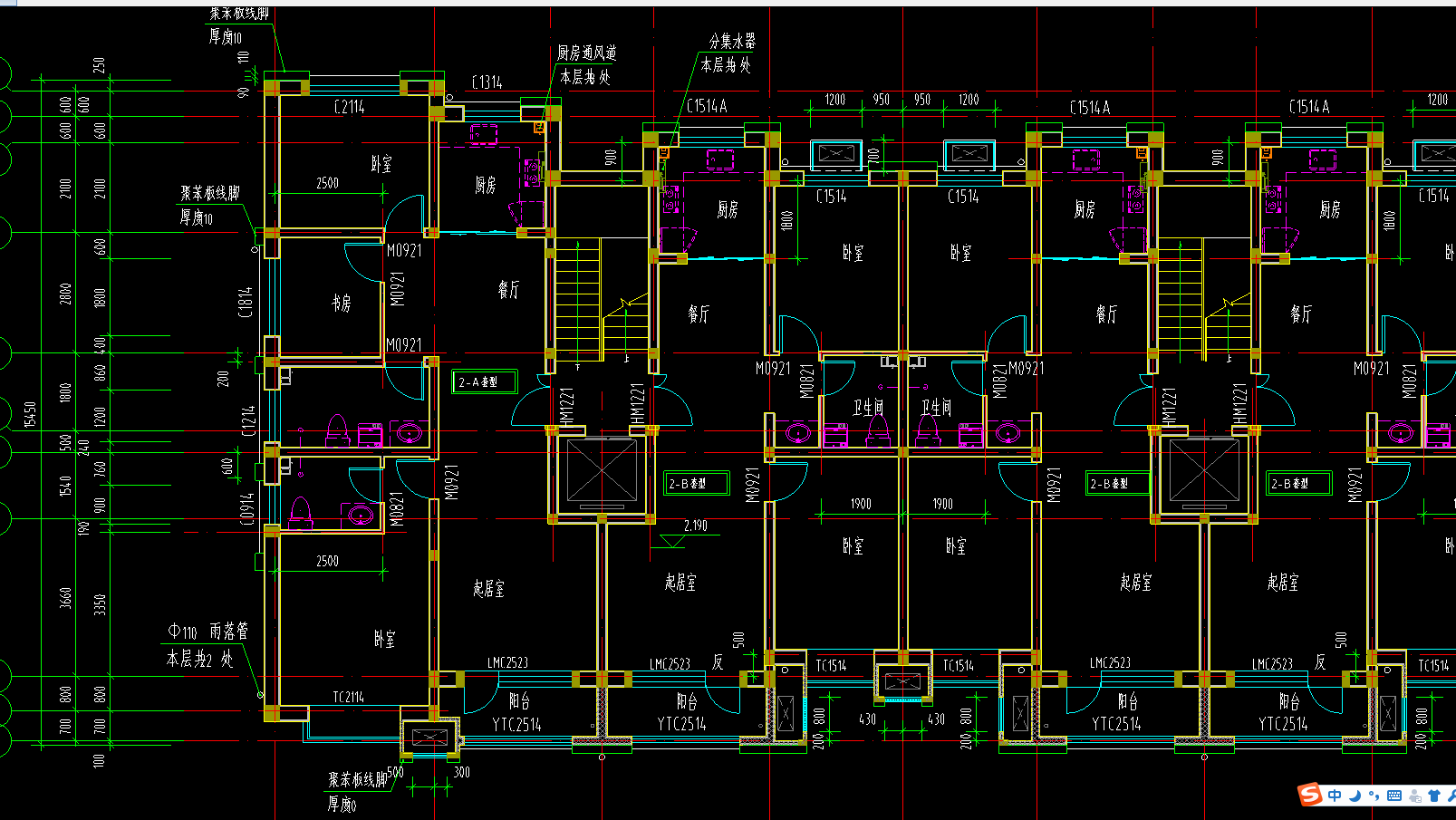Click the 本层共2处 note text

199,659
